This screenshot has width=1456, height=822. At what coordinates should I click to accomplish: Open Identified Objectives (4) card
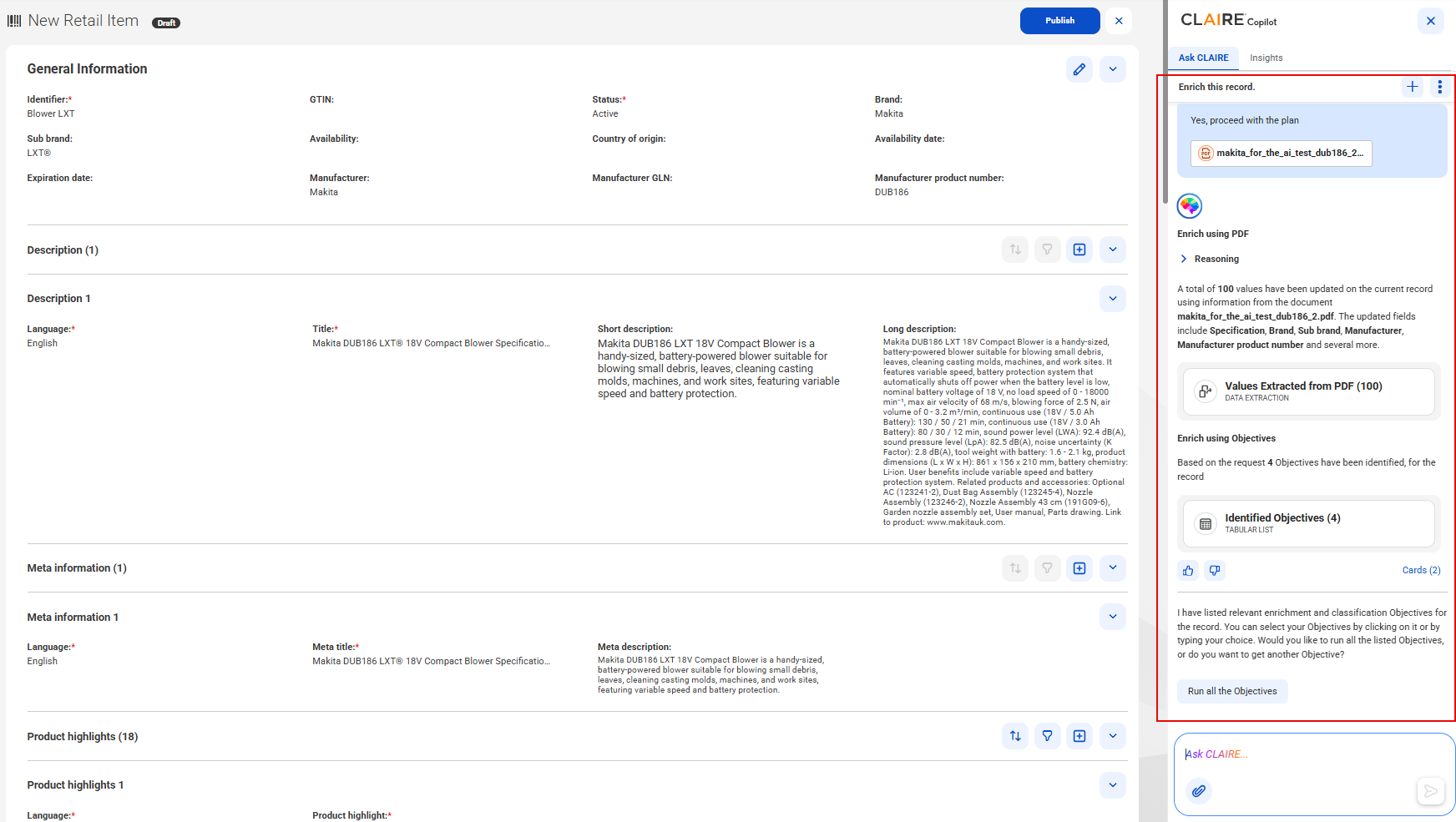[x=1308, y=523]
